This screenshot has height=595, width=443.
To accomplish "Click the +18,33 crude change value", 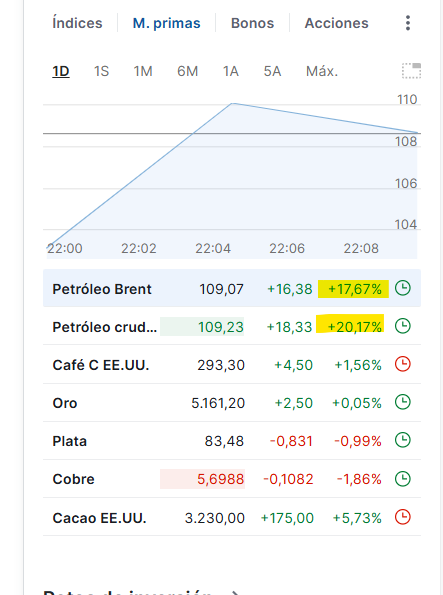I will pos(290,327).
